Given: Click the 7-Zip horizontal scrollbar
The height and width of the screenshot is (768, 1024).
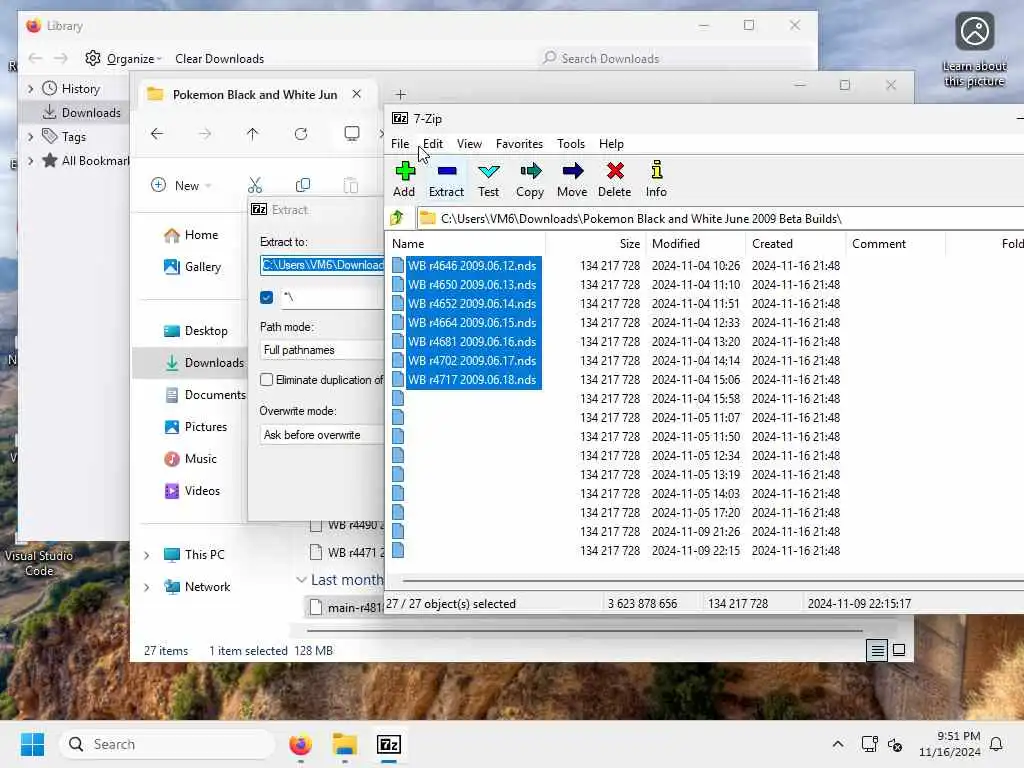Looking at the screenshot, I should pyautogui.click(x=712, y=581).
